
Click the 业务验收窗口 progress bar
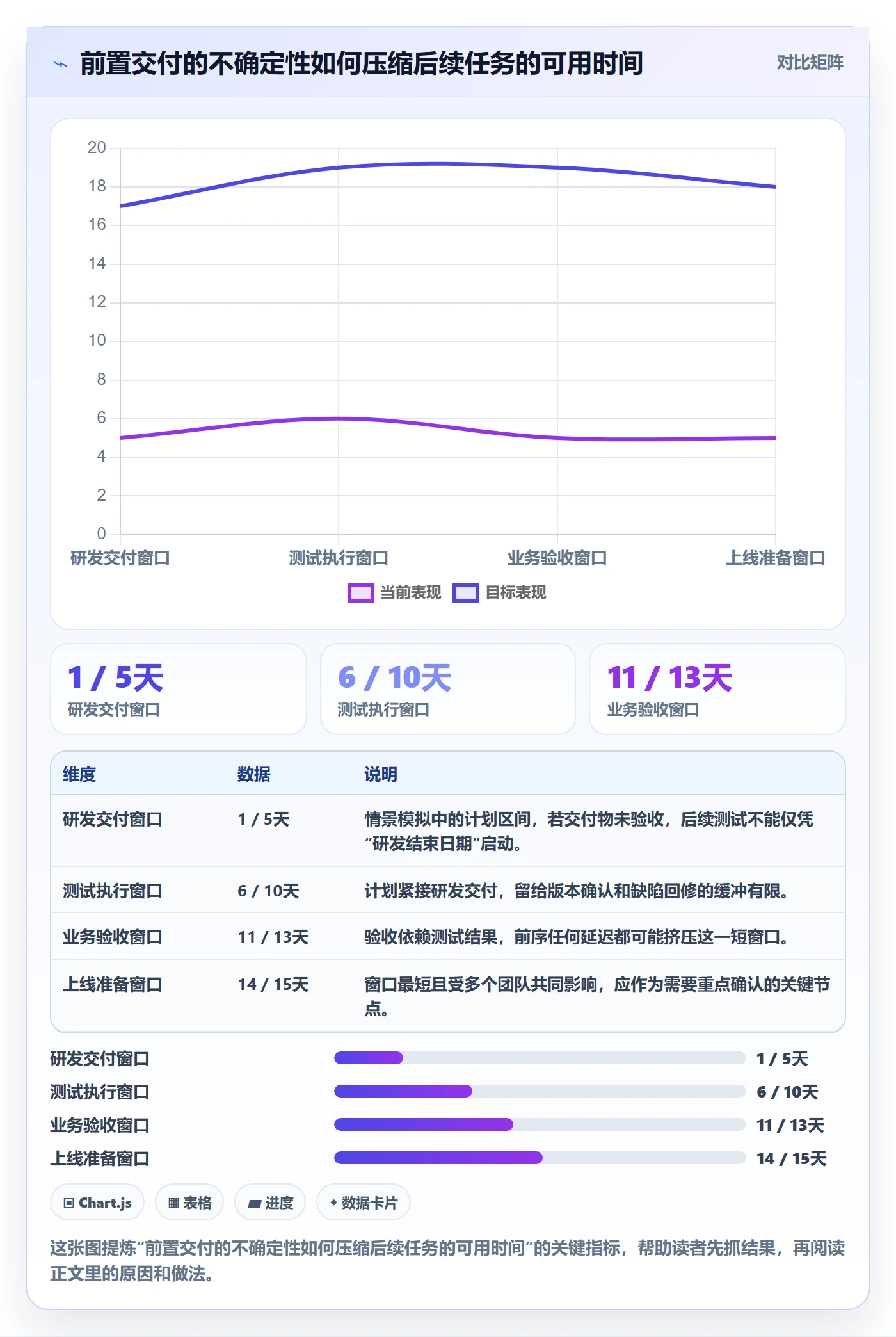pyautogui.click(x=540, y=1124)
